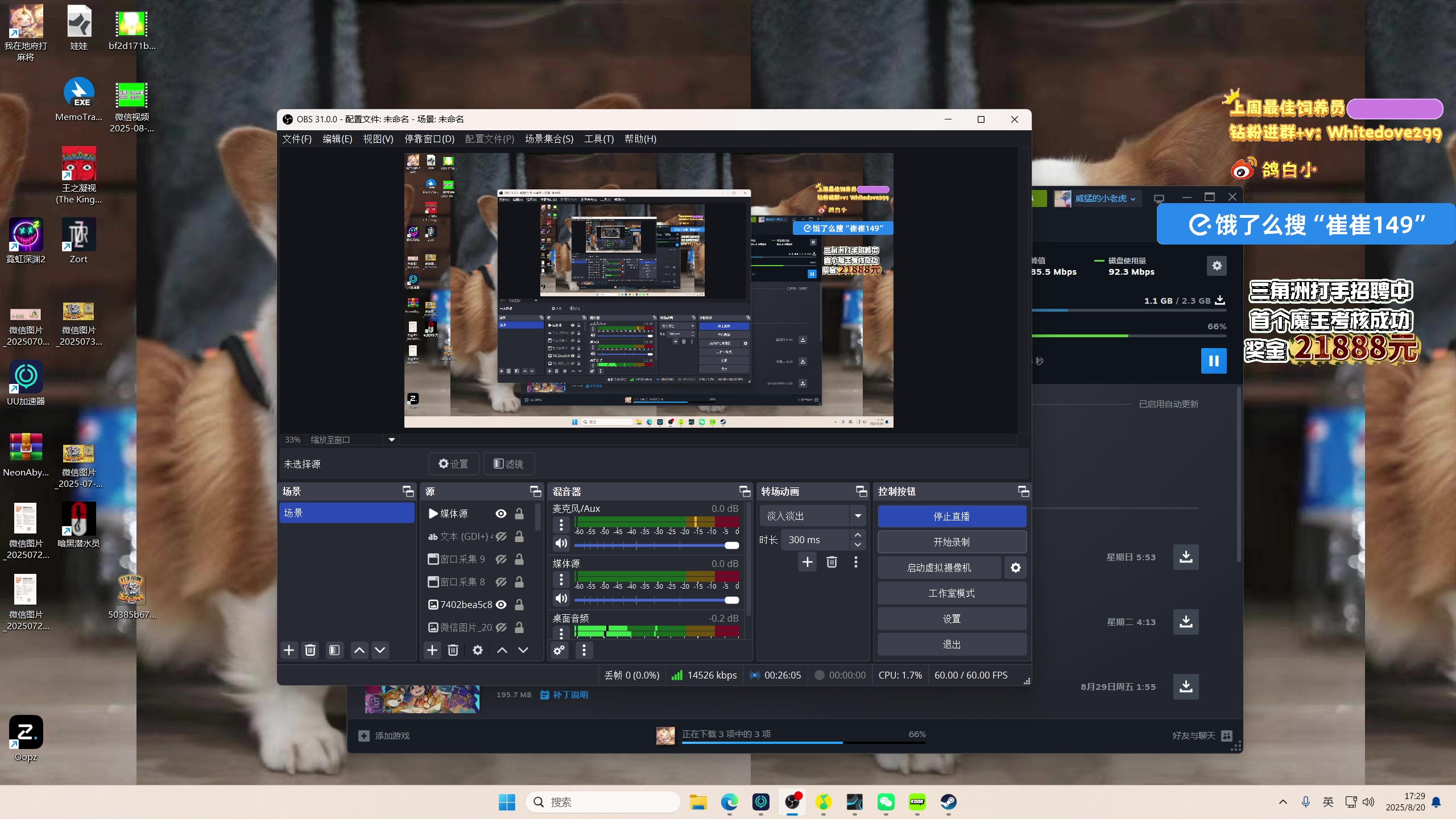This screenshot has width=1456, height=819.
Task: Show hidden system tray icons chevron
Action: click(1283, 802)
